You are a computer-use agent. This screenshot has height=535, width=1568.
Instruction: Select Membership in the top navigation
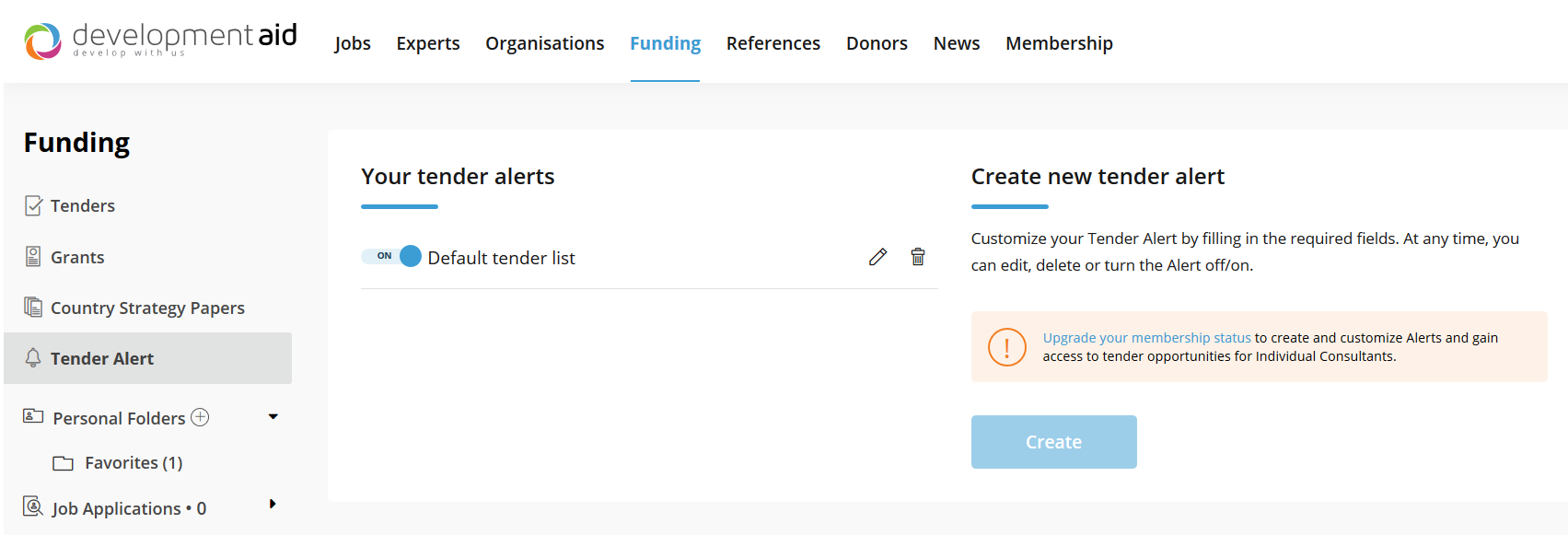pos(1059,43)
